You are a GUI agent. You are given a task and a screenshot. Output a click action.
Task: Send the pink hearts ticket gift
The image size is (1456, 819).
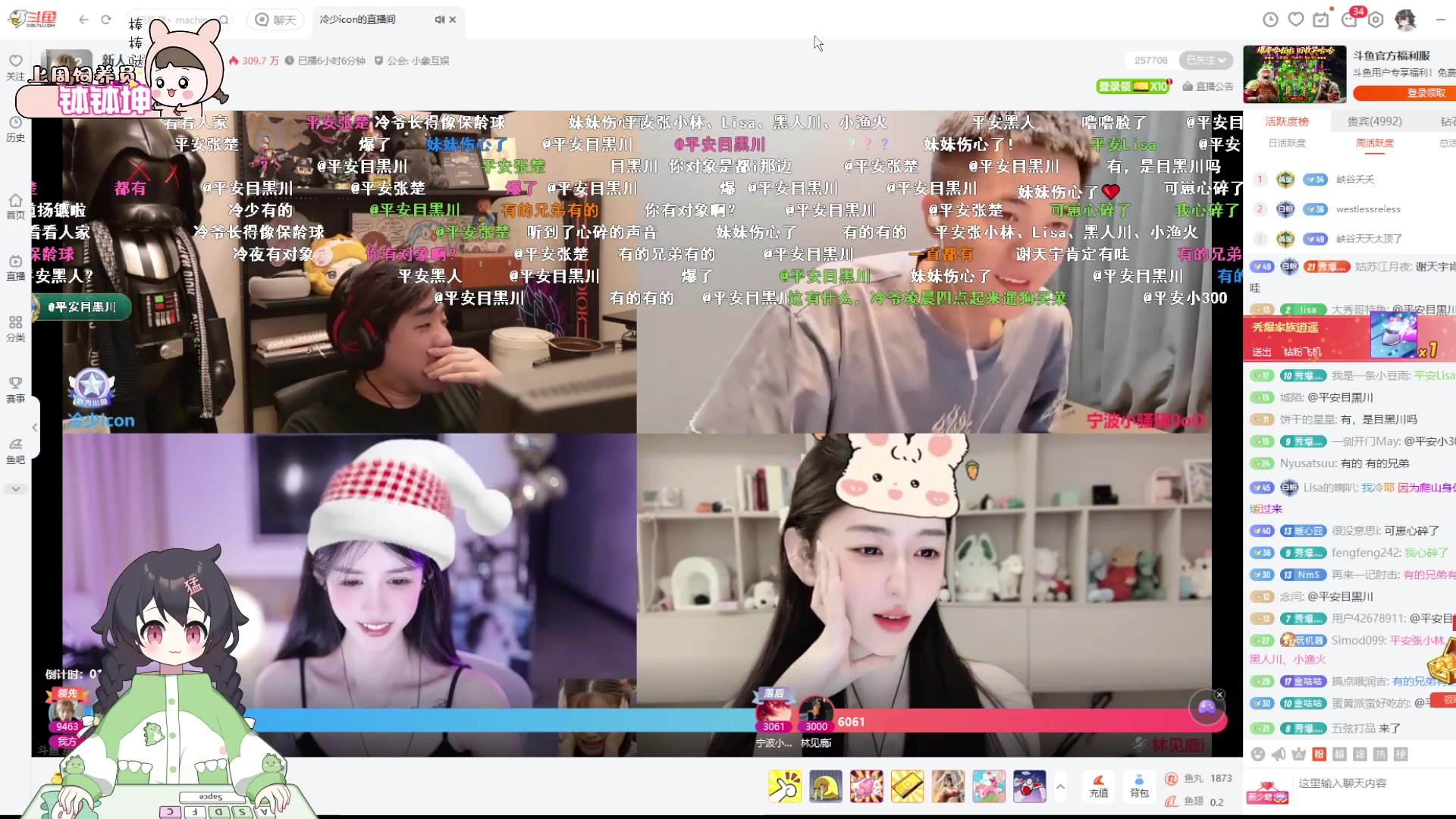pyautogui.click(x=866, y=786)
